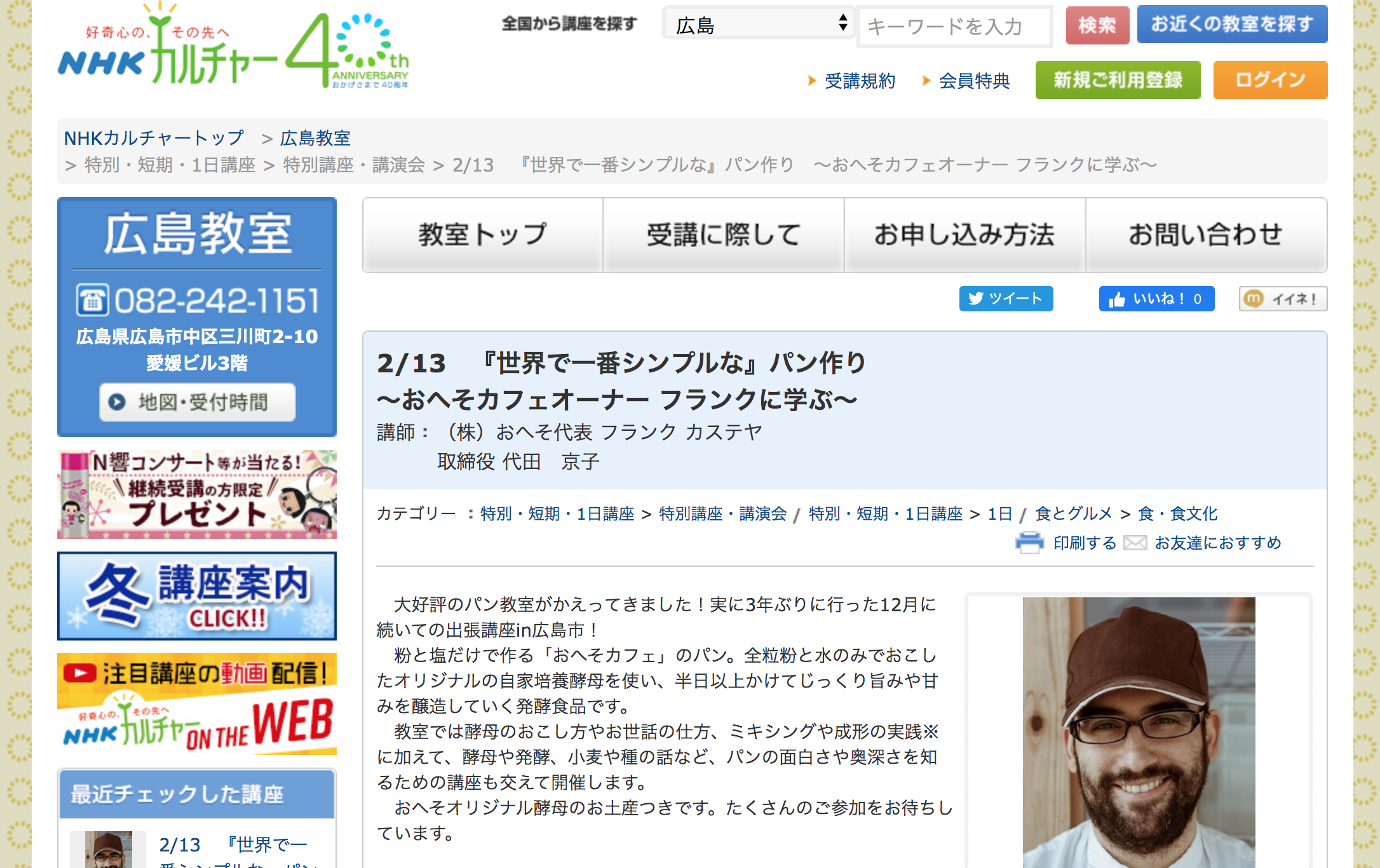Click the 印刷する link
Screen dimensions: 1380x868
pos(1085,543)
